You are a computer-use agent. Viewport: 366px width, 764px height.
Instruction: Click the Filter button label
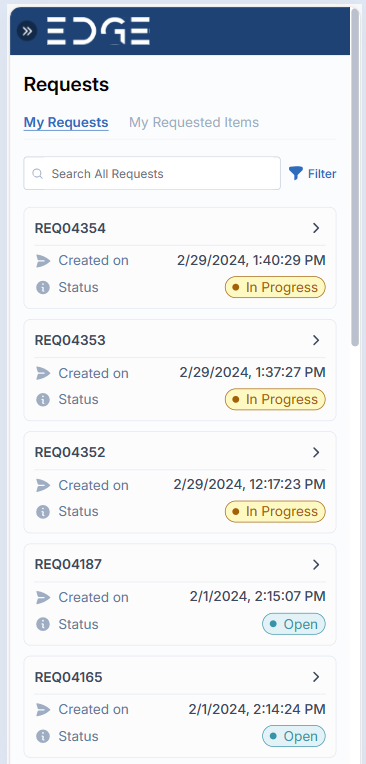click(322, 174)
